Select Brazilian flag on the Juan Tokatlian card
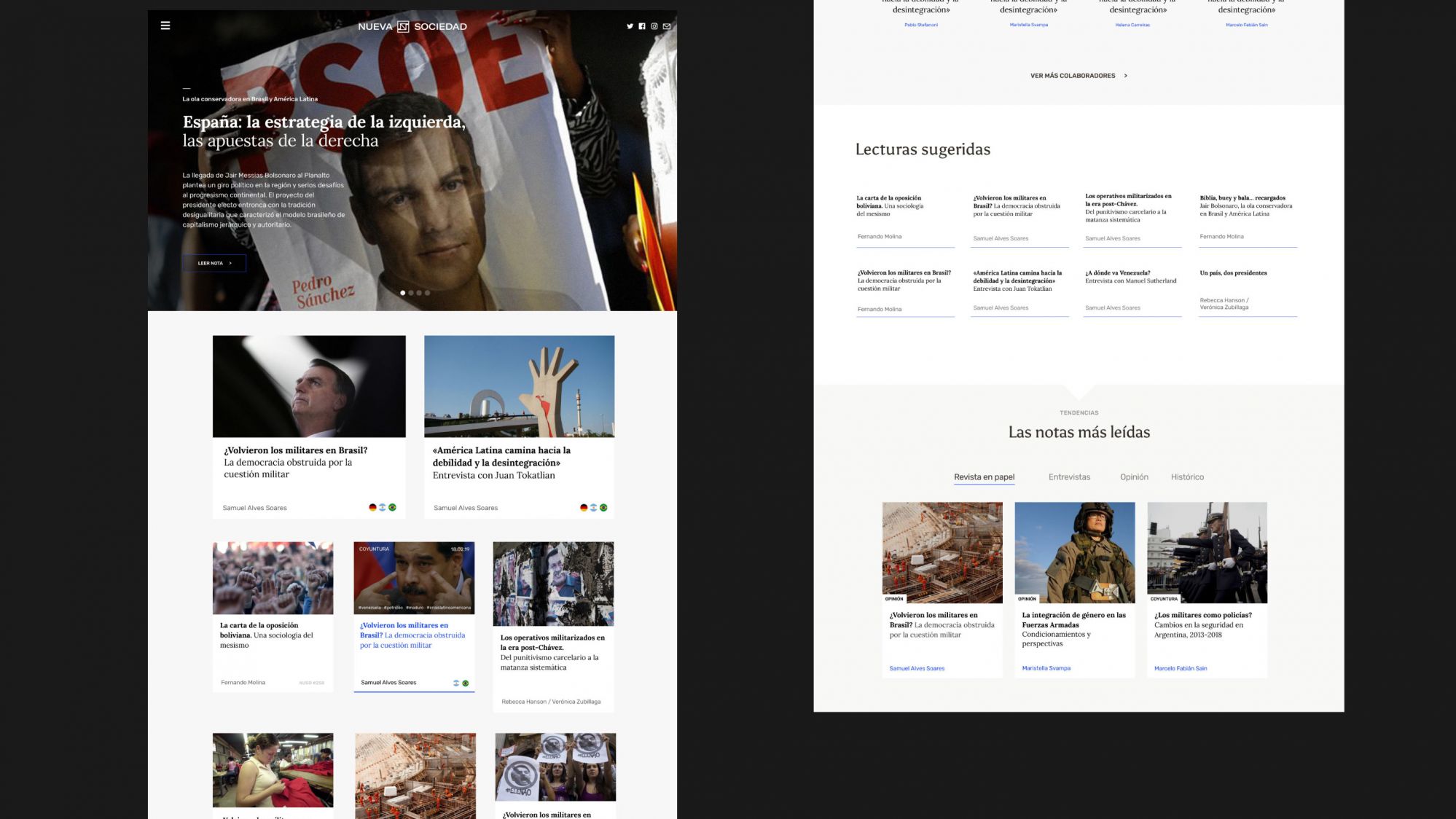 coord(603,508)
